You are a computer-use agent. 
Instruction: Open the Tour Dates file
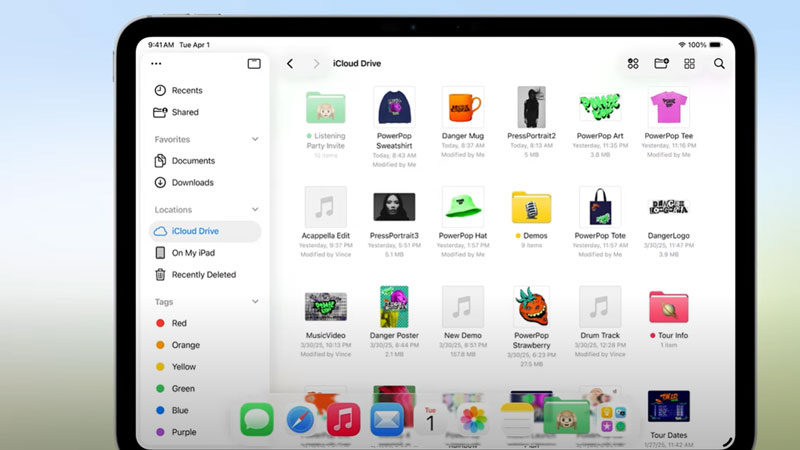[668, 406]
